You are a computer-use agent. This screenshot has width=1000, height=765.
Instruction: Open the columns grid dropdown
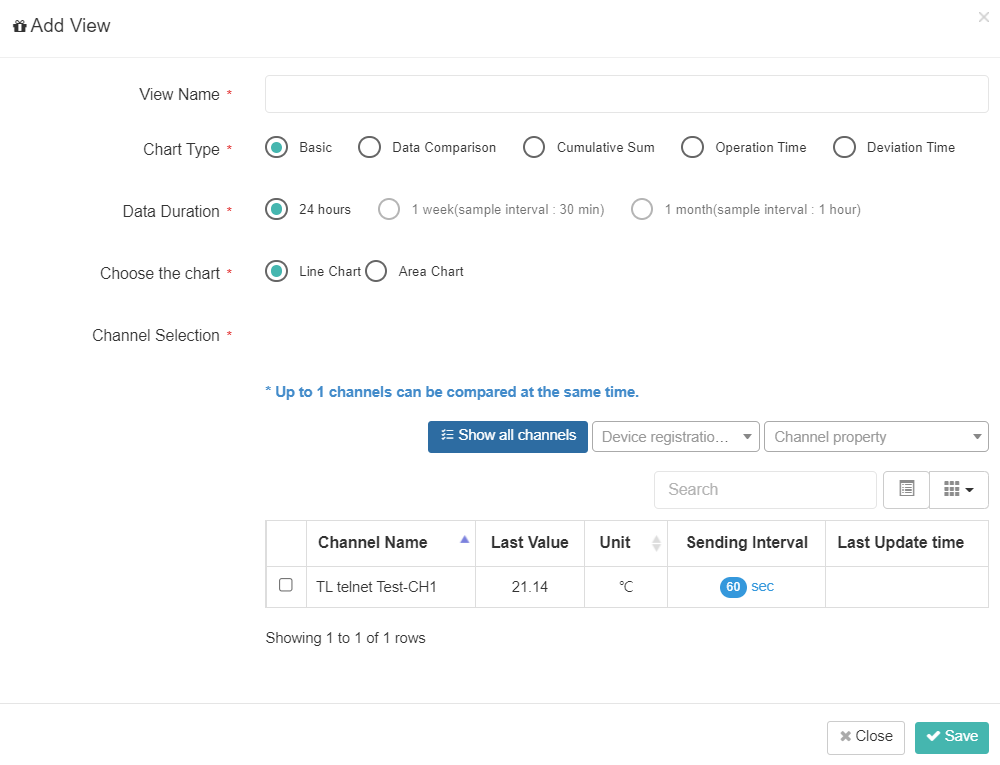959,489
